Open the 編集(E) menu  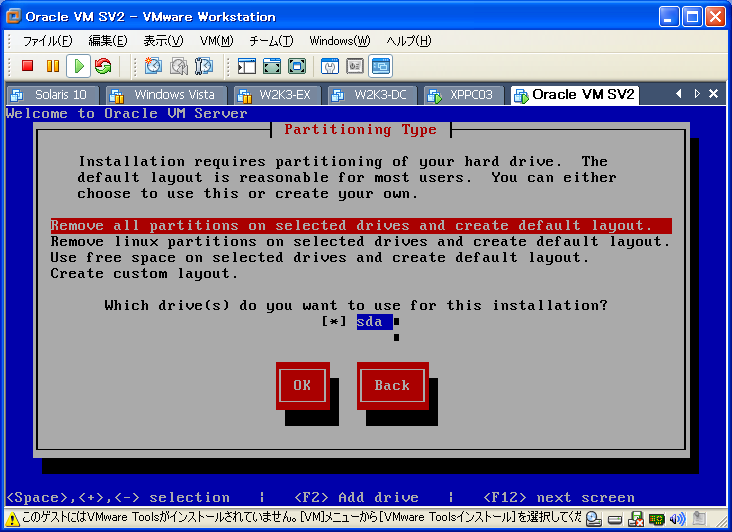108,41
